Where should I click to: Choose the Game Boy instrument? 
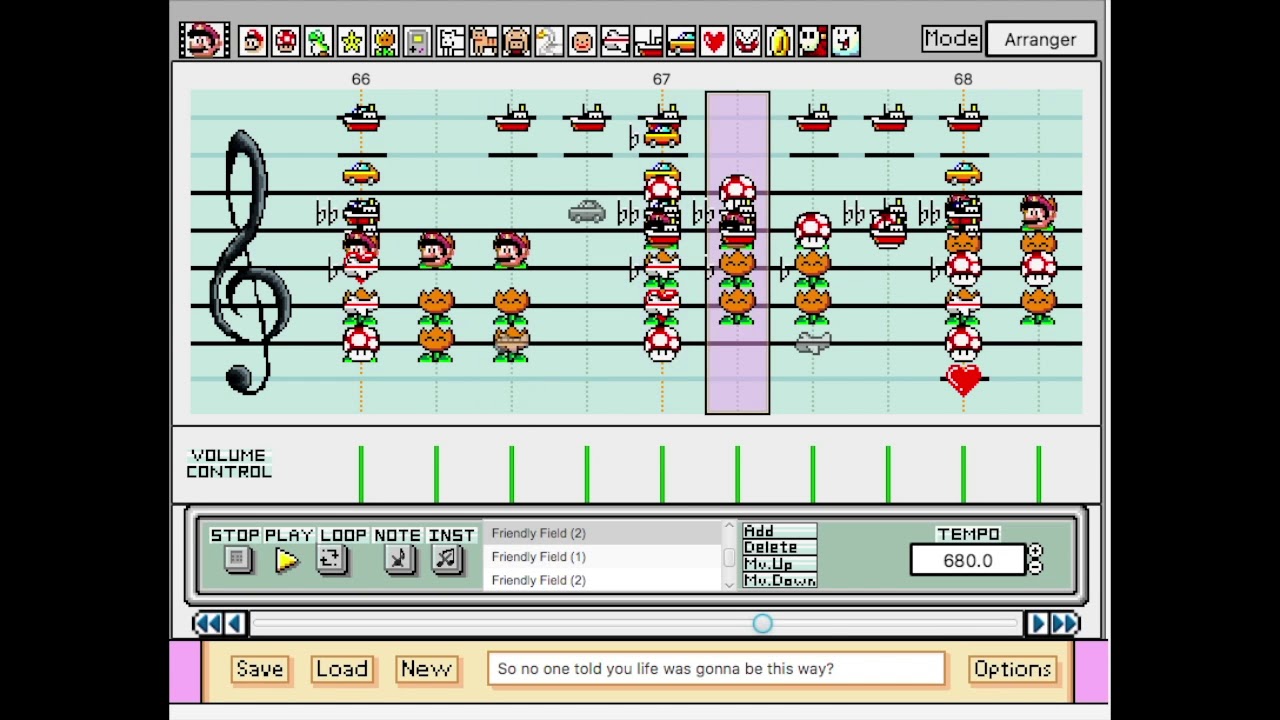[x=418, y=41]
